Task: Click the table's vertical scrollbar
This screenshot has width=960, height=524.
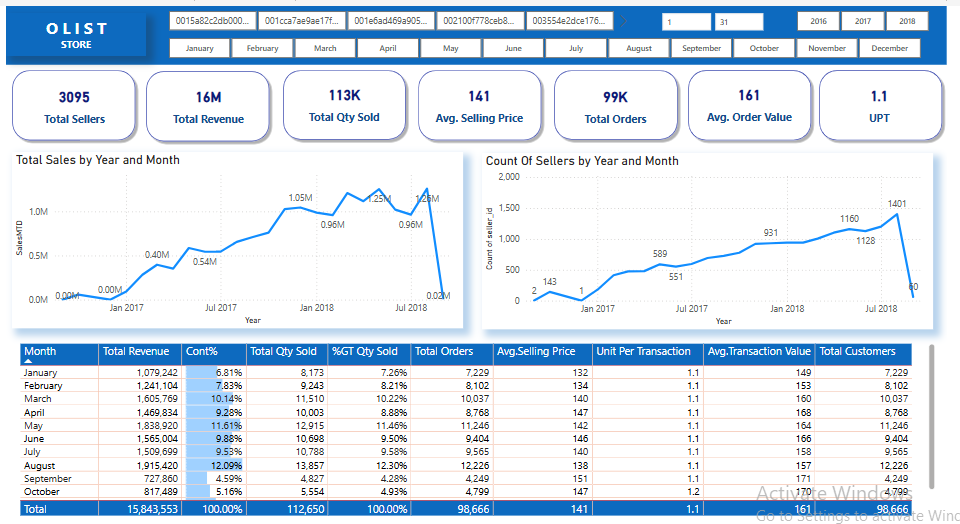Action: point(932,416)
